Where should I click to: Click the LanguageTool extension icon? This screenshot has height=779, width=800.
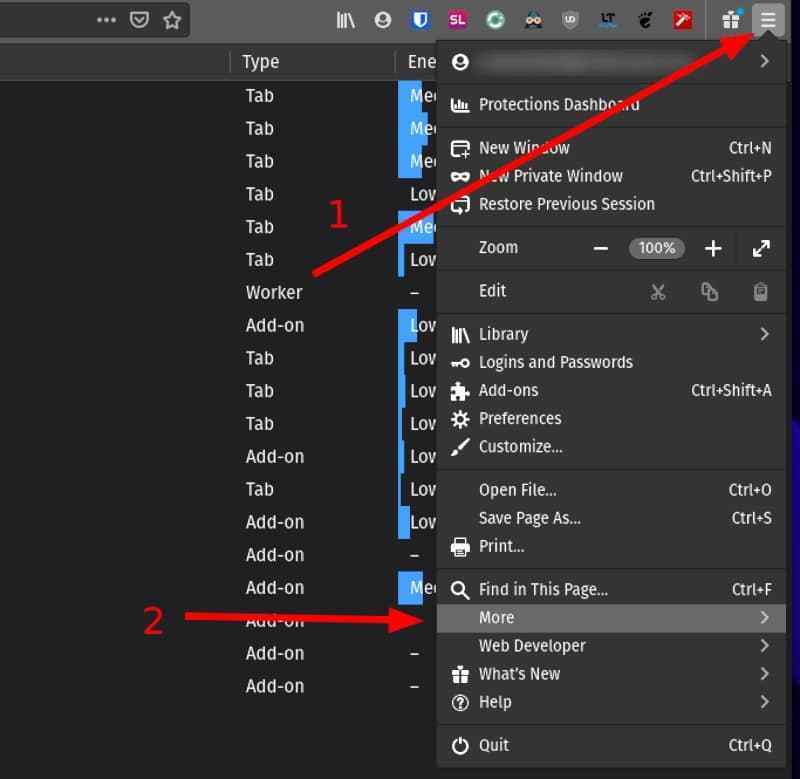click(x=608, y=19)
